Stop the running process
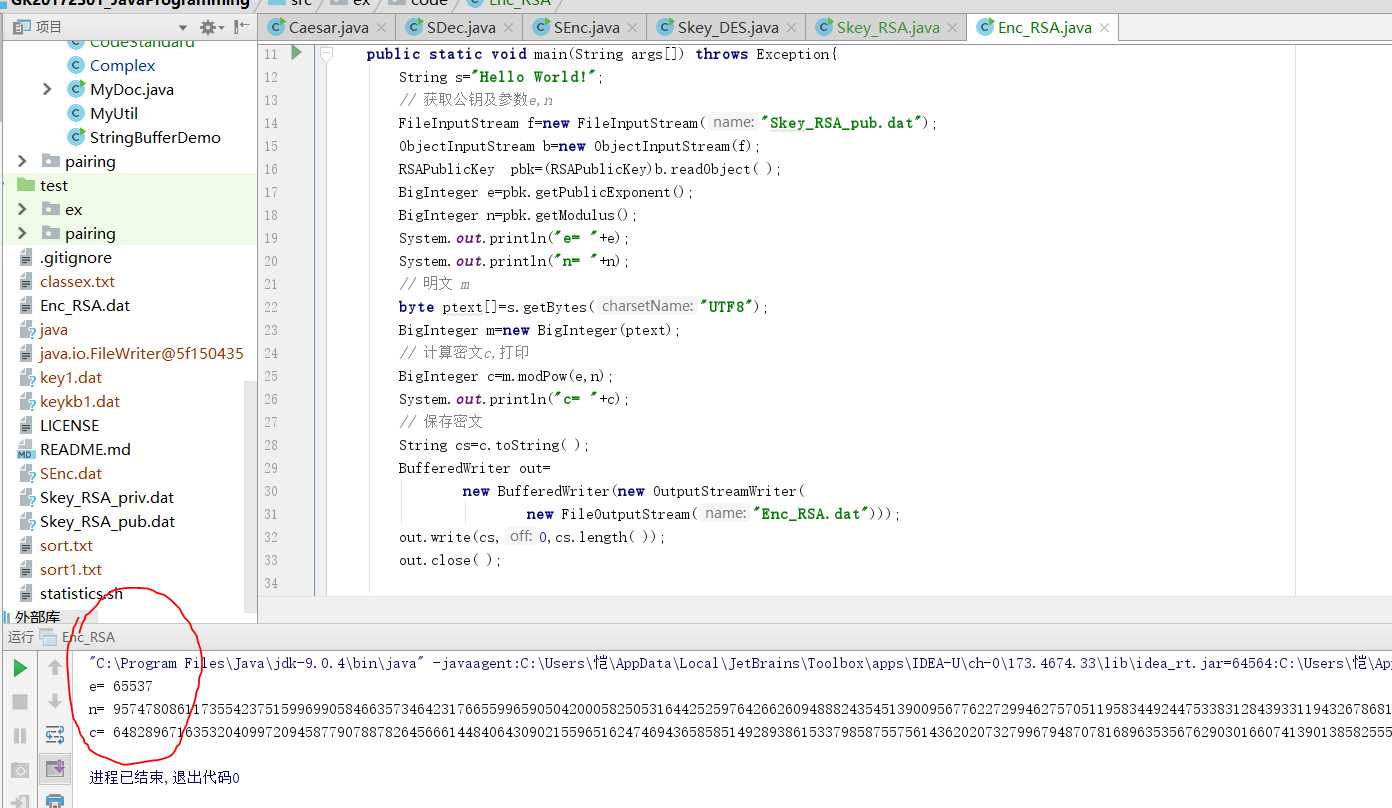This screenshot has width=1392, height=808. point(20,702)
